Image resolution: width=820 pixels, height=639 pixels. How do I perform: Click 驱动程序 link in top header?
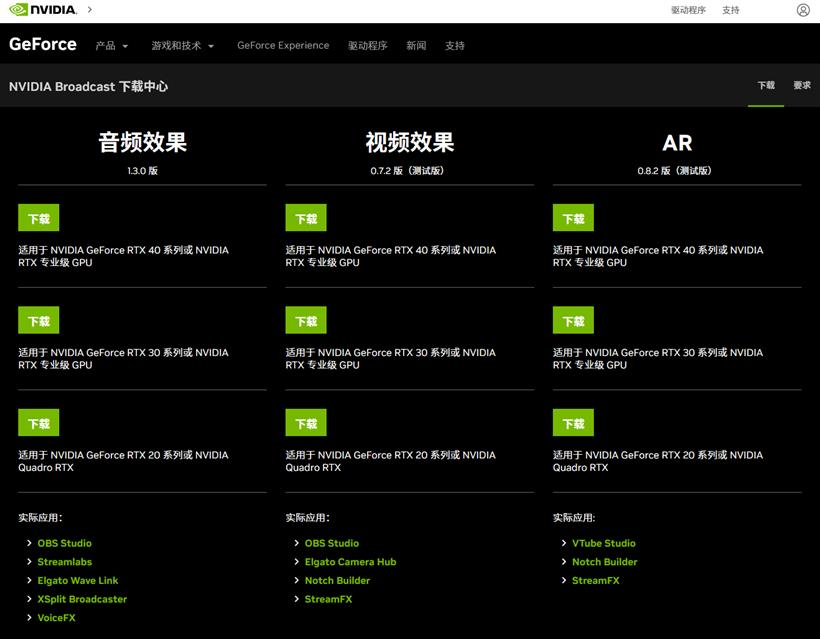[688, 10]
